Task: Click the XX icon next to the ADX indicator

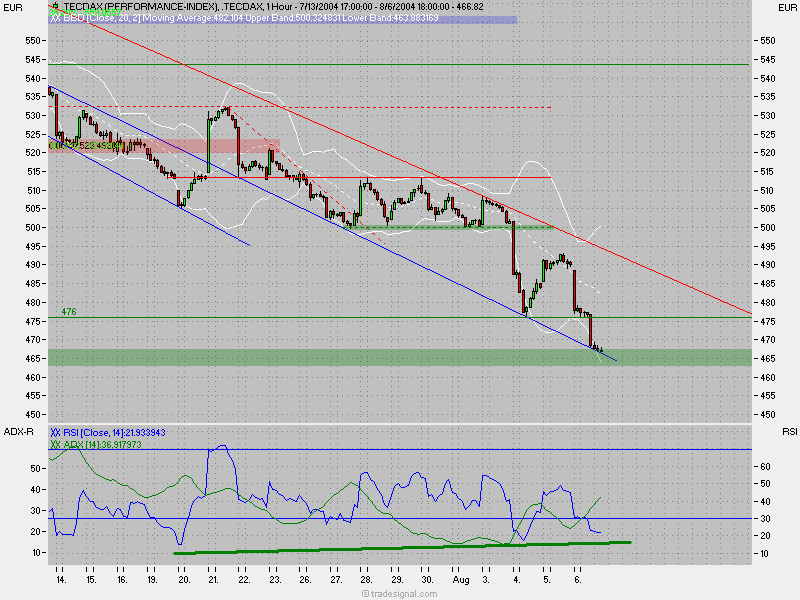Action: [54, 446]
